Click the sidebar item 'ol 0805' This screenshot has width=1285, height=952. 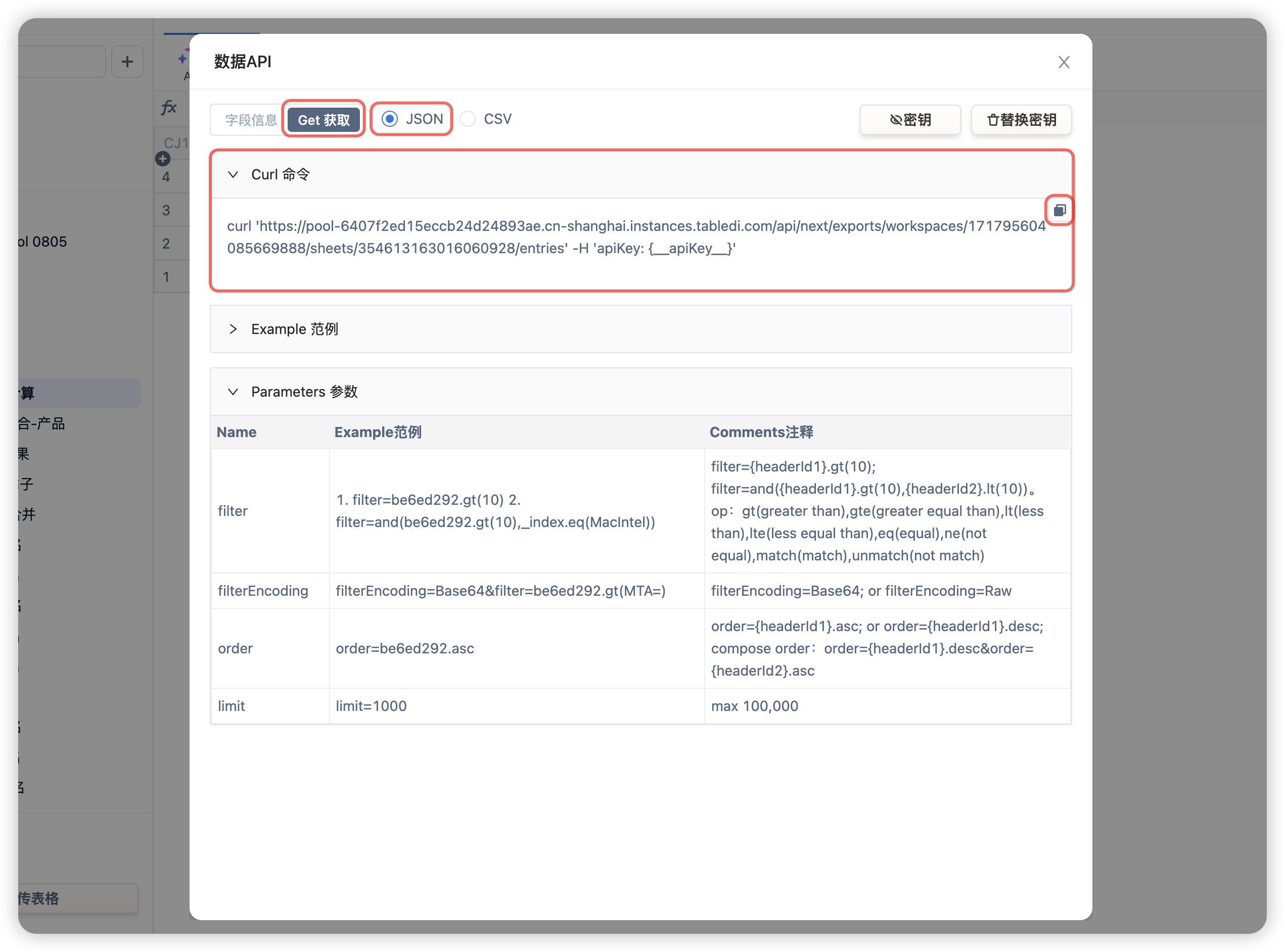click(43, 242)
